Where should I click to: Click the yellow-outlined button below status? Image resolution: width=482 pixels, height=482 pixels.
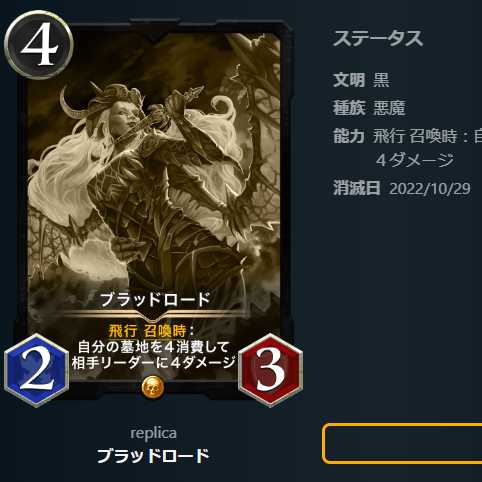coord(402,443)
